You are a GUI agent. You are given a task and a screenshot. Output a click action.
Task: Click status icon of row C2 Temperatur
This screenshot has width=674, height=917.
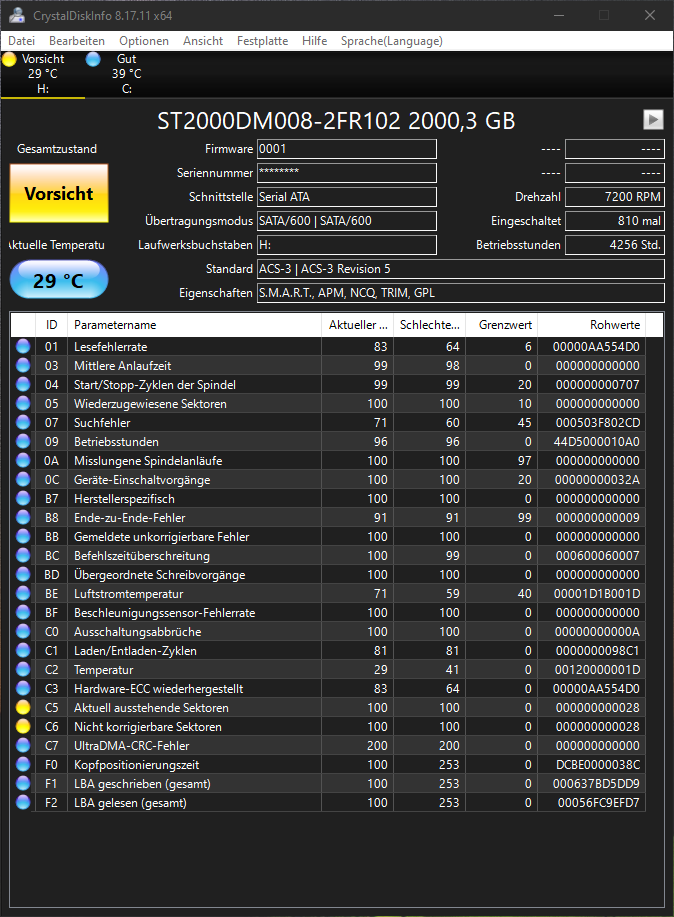pos(23,670)
